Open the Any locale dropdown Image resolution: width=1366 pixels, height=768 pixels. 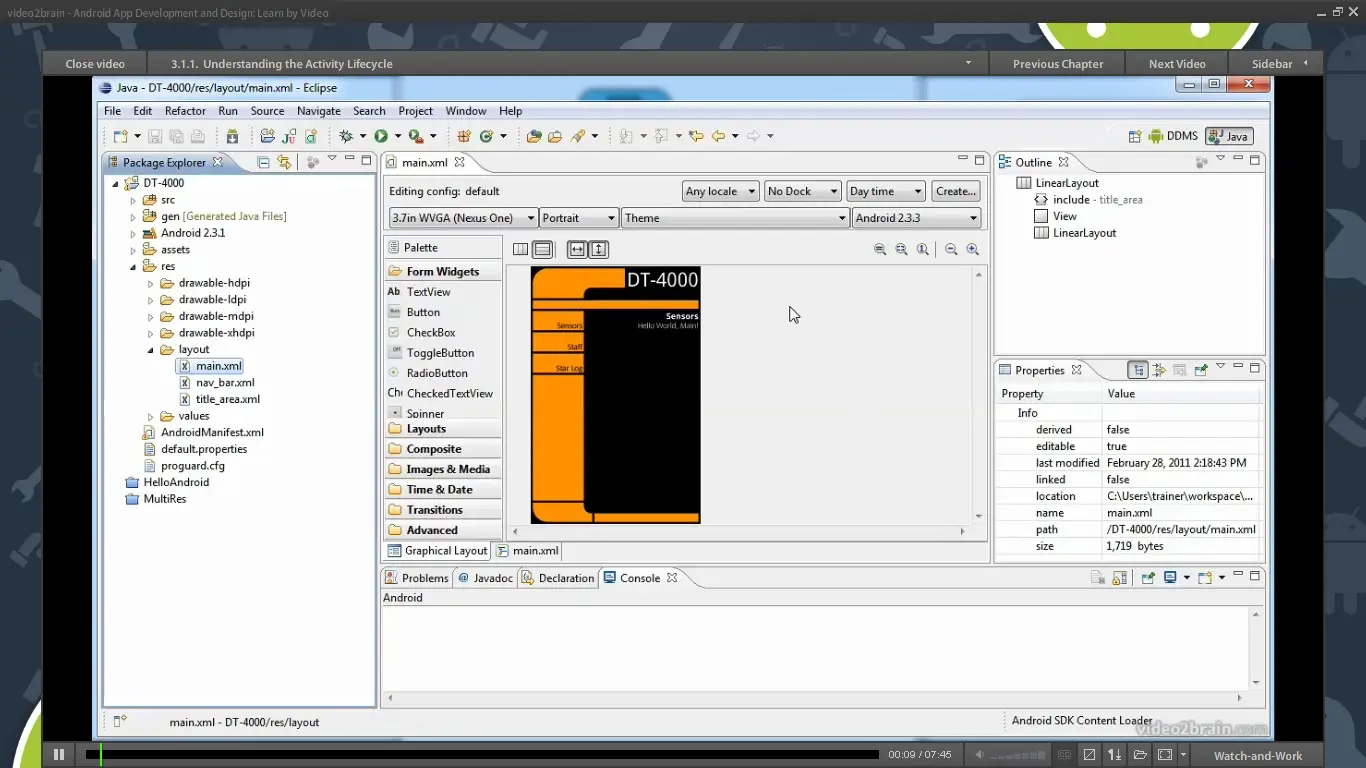pos(720,191)
